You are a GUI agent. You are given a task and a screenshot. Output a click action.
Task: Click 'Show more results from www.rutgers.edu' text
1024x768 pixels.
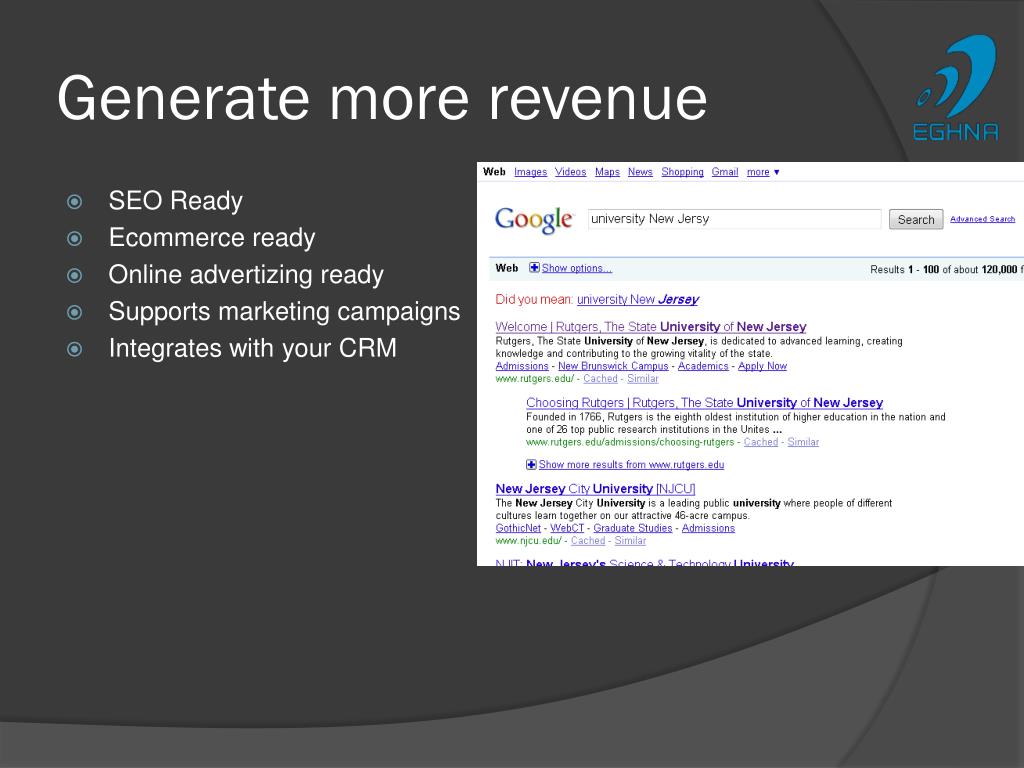631,464
